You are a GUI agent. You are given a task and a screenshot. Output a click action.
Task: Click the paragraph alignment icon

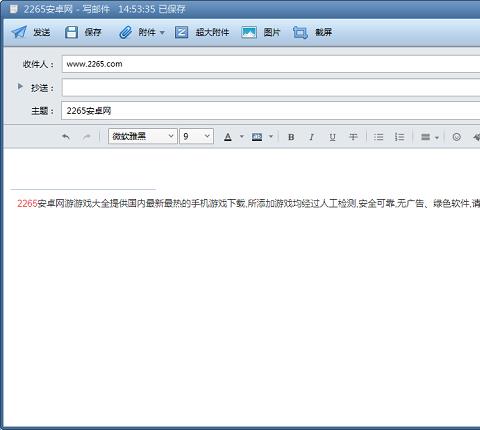(x=426, y=137)
